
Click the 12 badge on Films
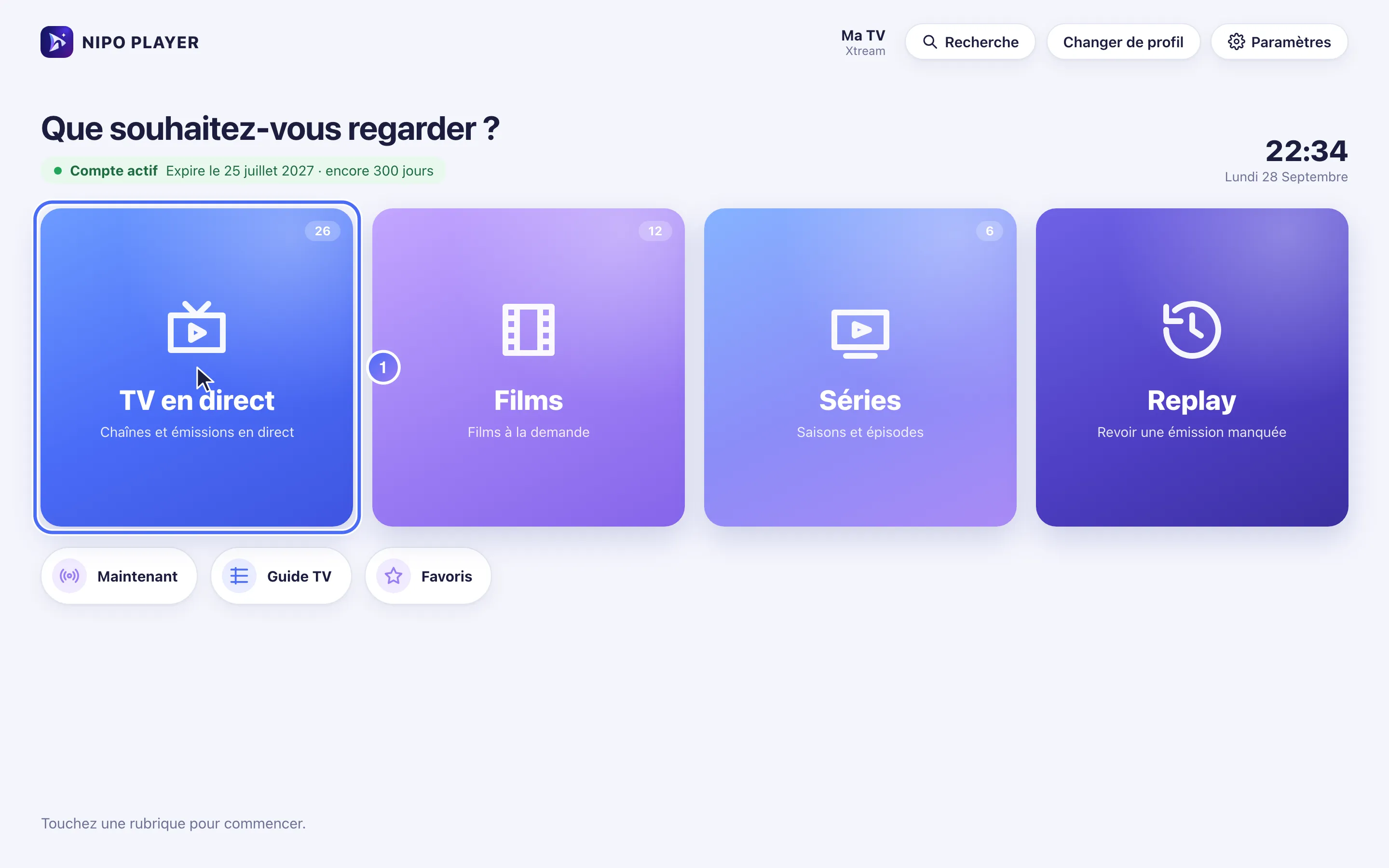[x=655, y=231]
